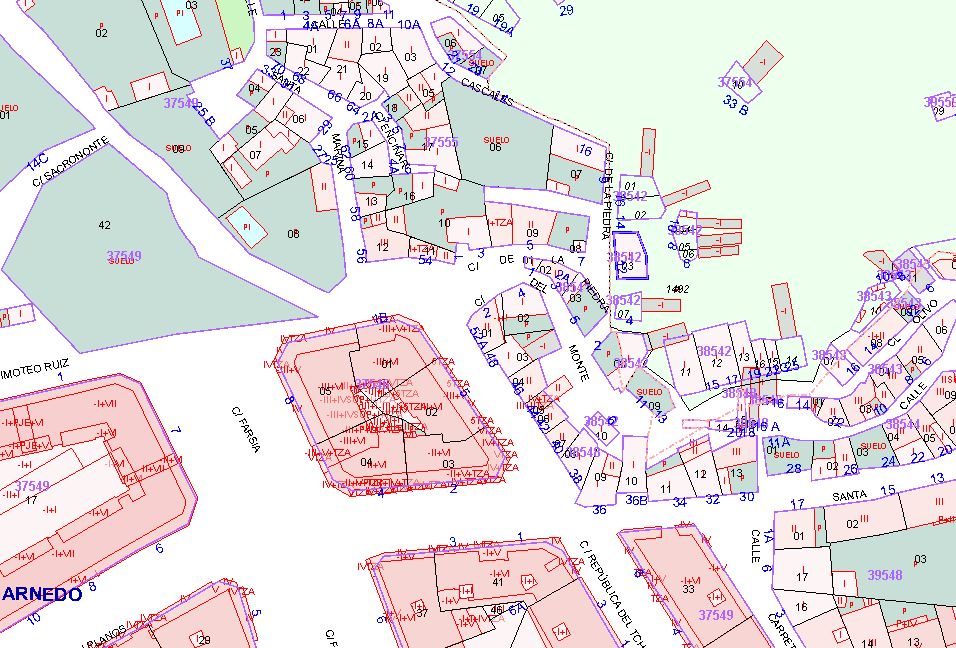Select large green parcel number 42
This screenshot has width=956, height=648.
[x=104, y=225]
